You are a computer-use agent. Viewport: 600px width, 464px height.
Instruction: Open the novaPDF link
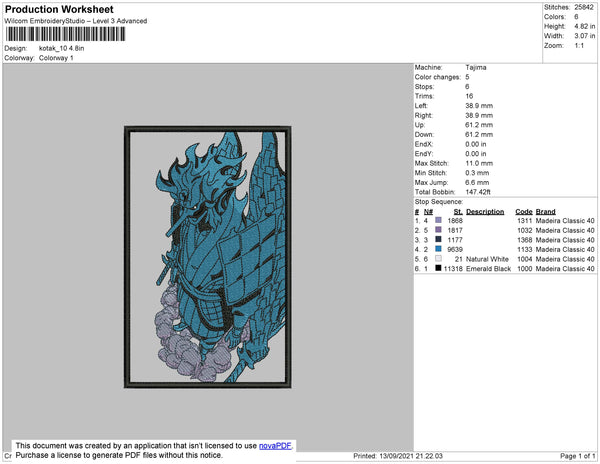pos(275,446)
